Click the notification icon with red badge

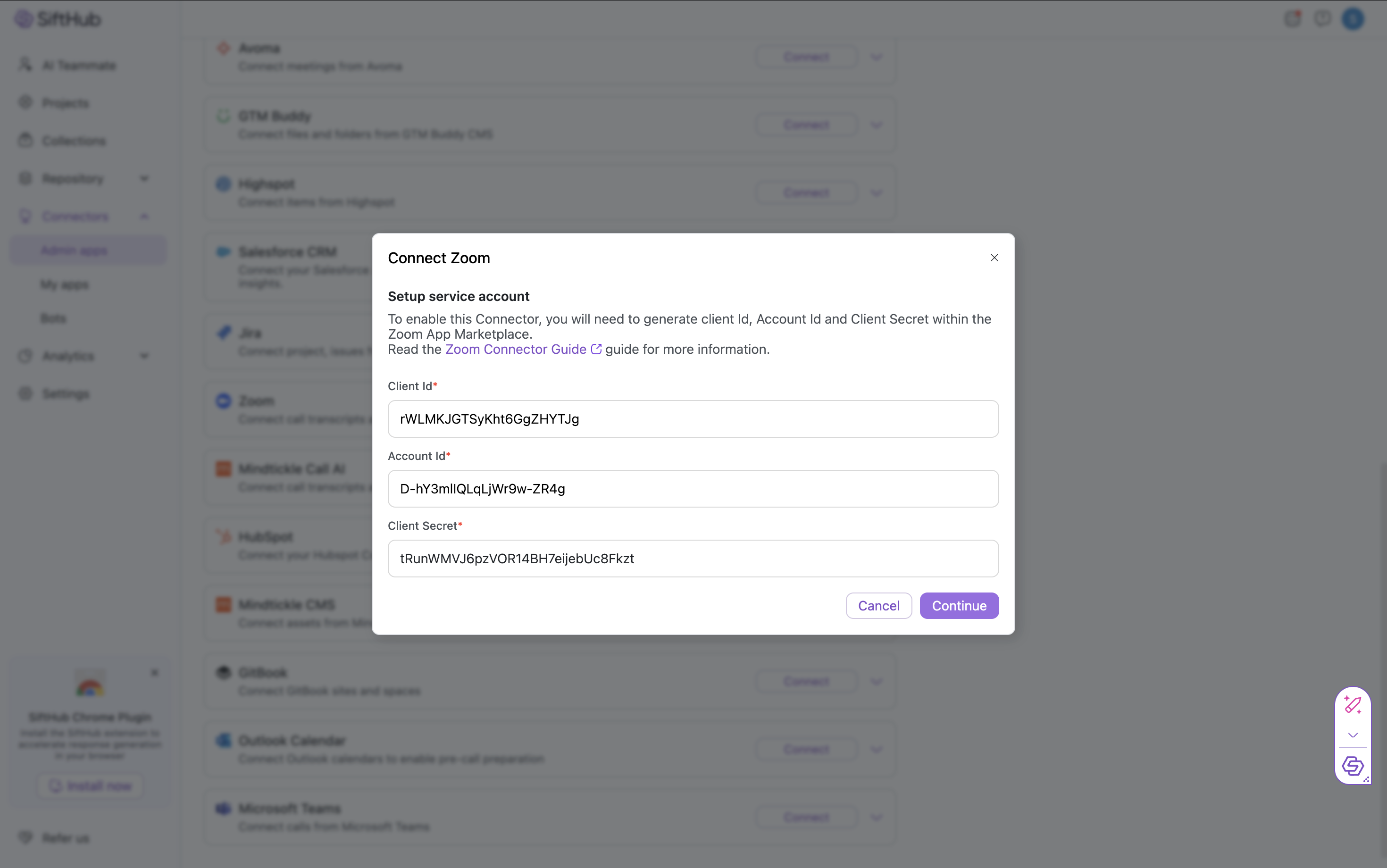pyautogui.click(x=1293, y=18)
